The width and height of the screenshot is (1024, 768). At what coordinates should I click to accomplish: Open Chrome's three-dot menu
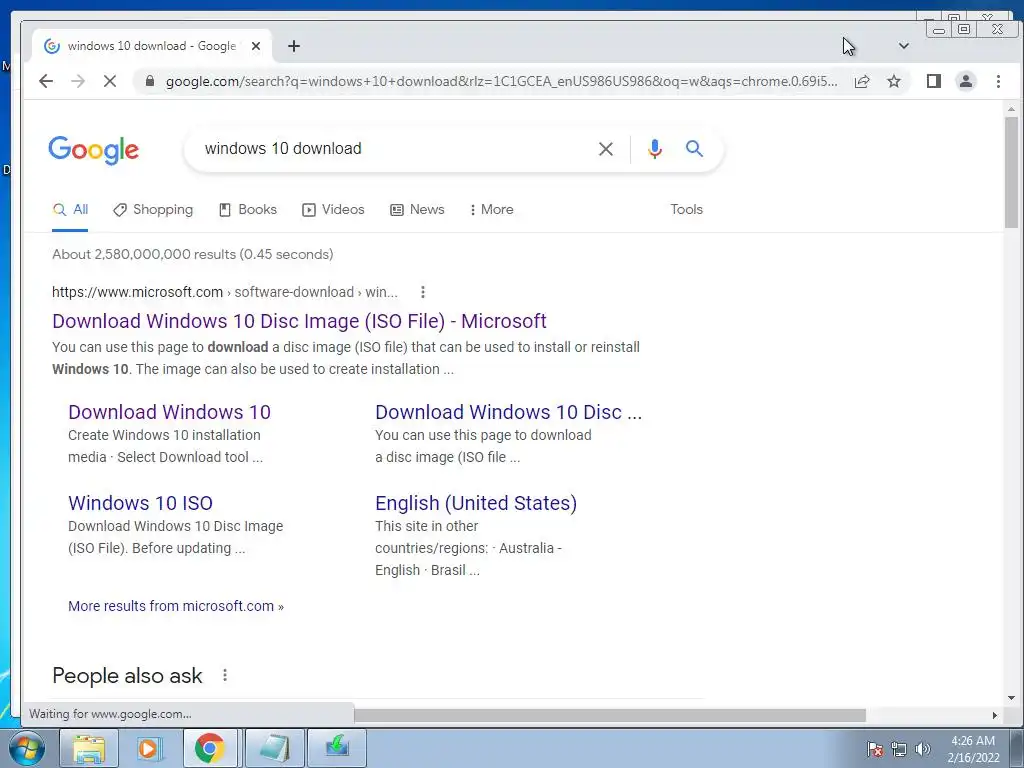point(998,81)
